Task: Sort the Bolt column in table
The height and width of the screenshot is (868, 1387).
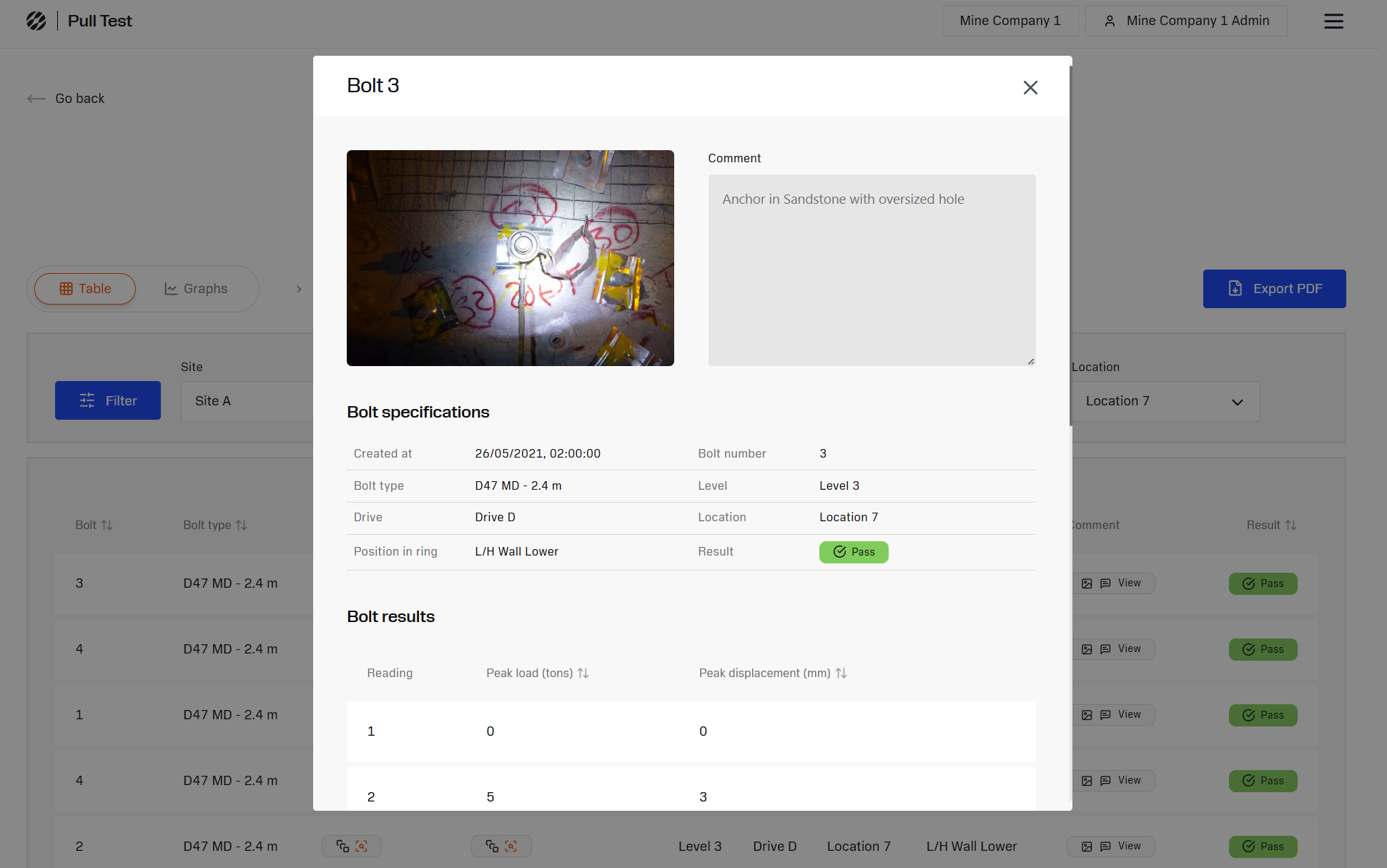Action: pos(107,525)
